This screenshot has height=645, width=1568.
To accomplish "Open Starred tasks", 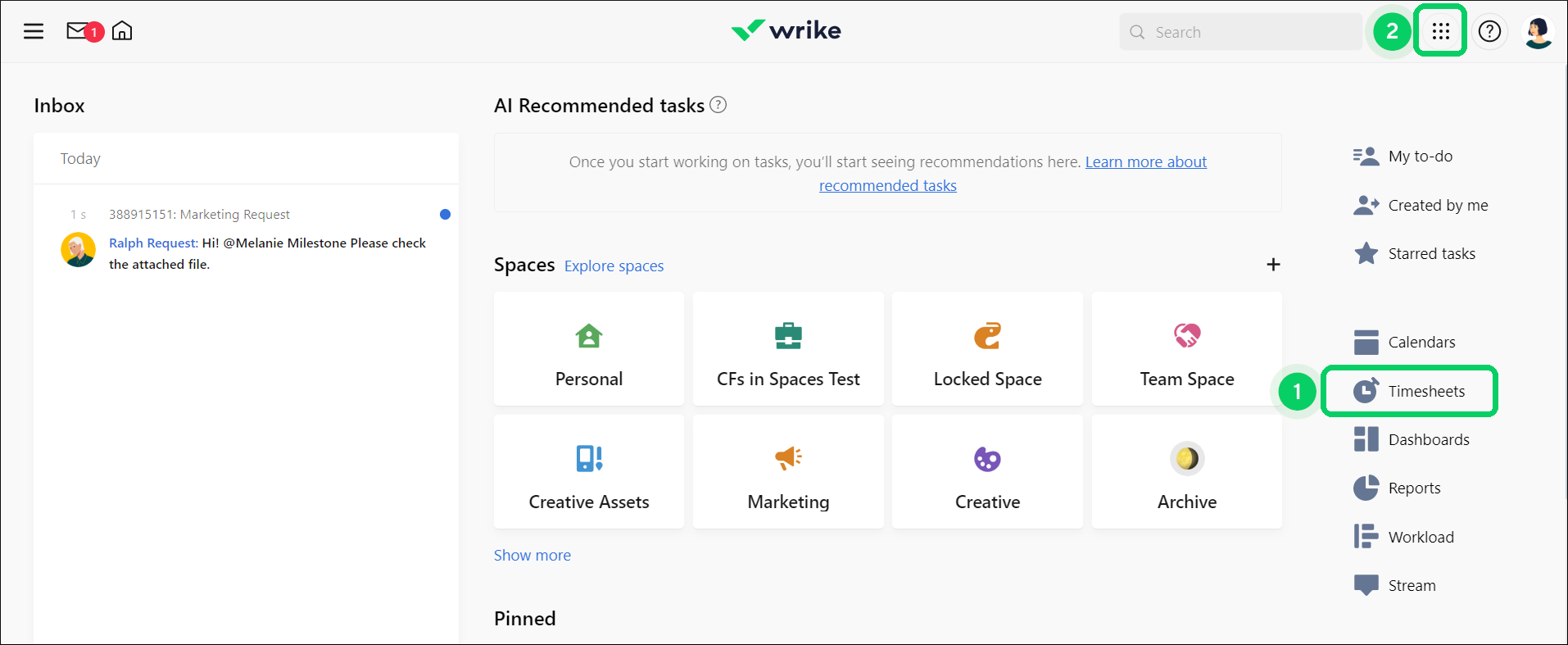I will 1414,254.
